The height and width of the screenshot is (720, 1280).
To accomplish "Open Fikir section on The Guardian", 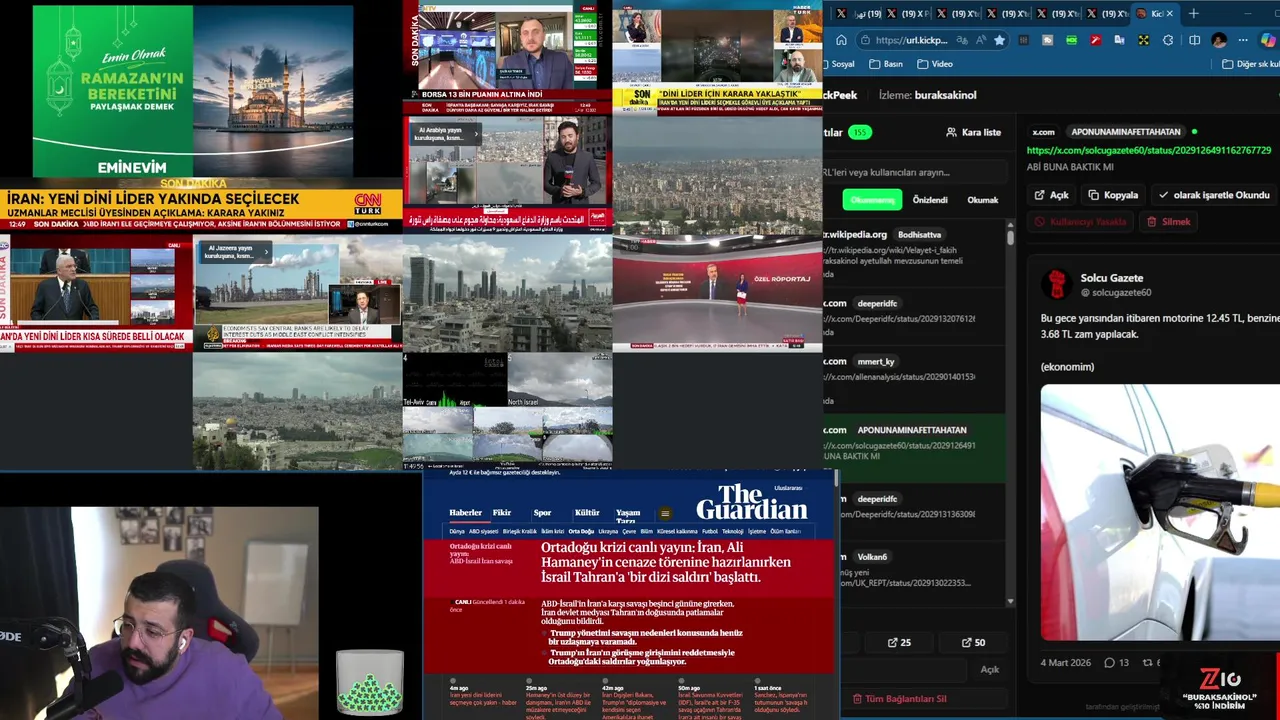I will click(502, 512).
